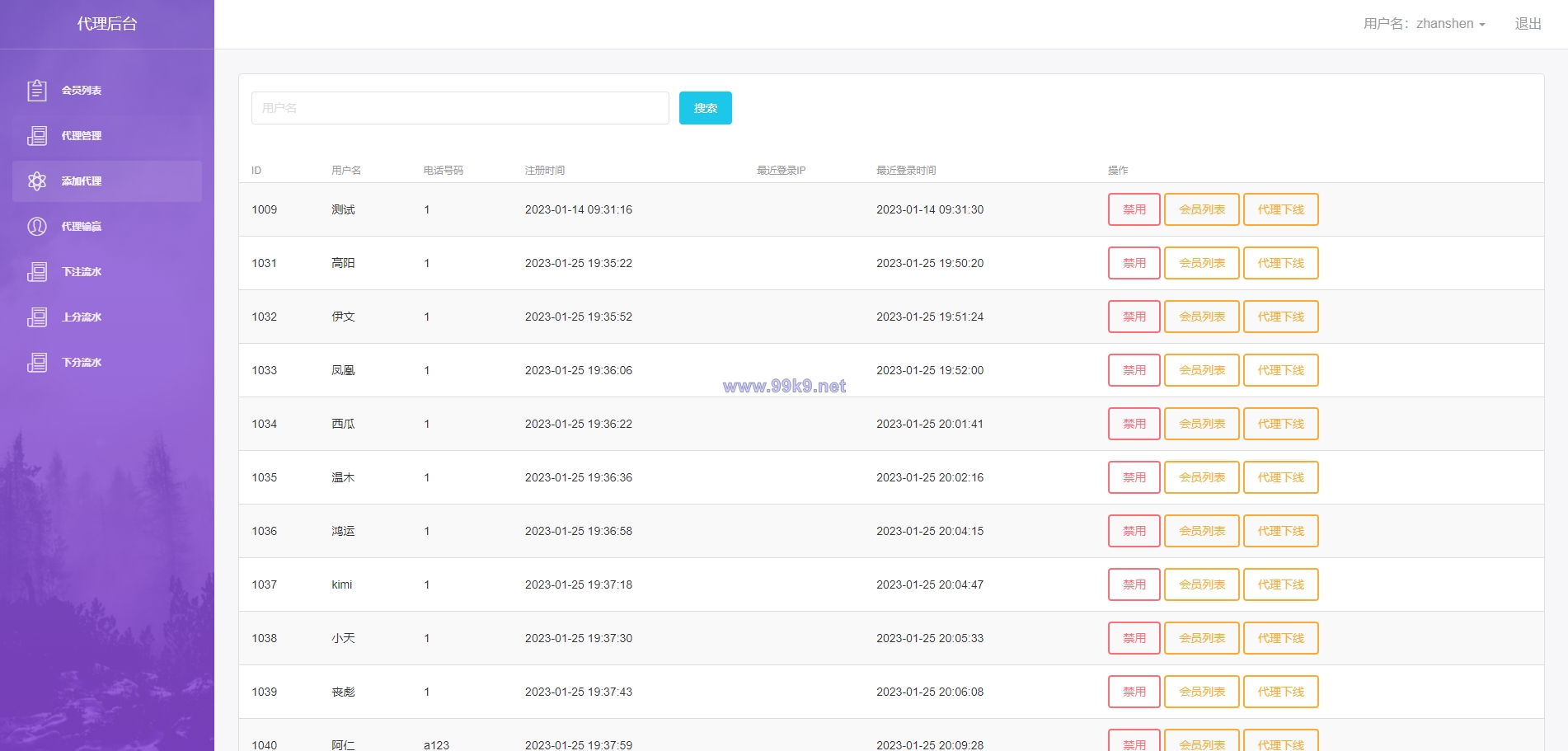This screenshot has width=1568, height=751.
Task: Select the 添加代理 atom icon
Action: click(37, 181)
